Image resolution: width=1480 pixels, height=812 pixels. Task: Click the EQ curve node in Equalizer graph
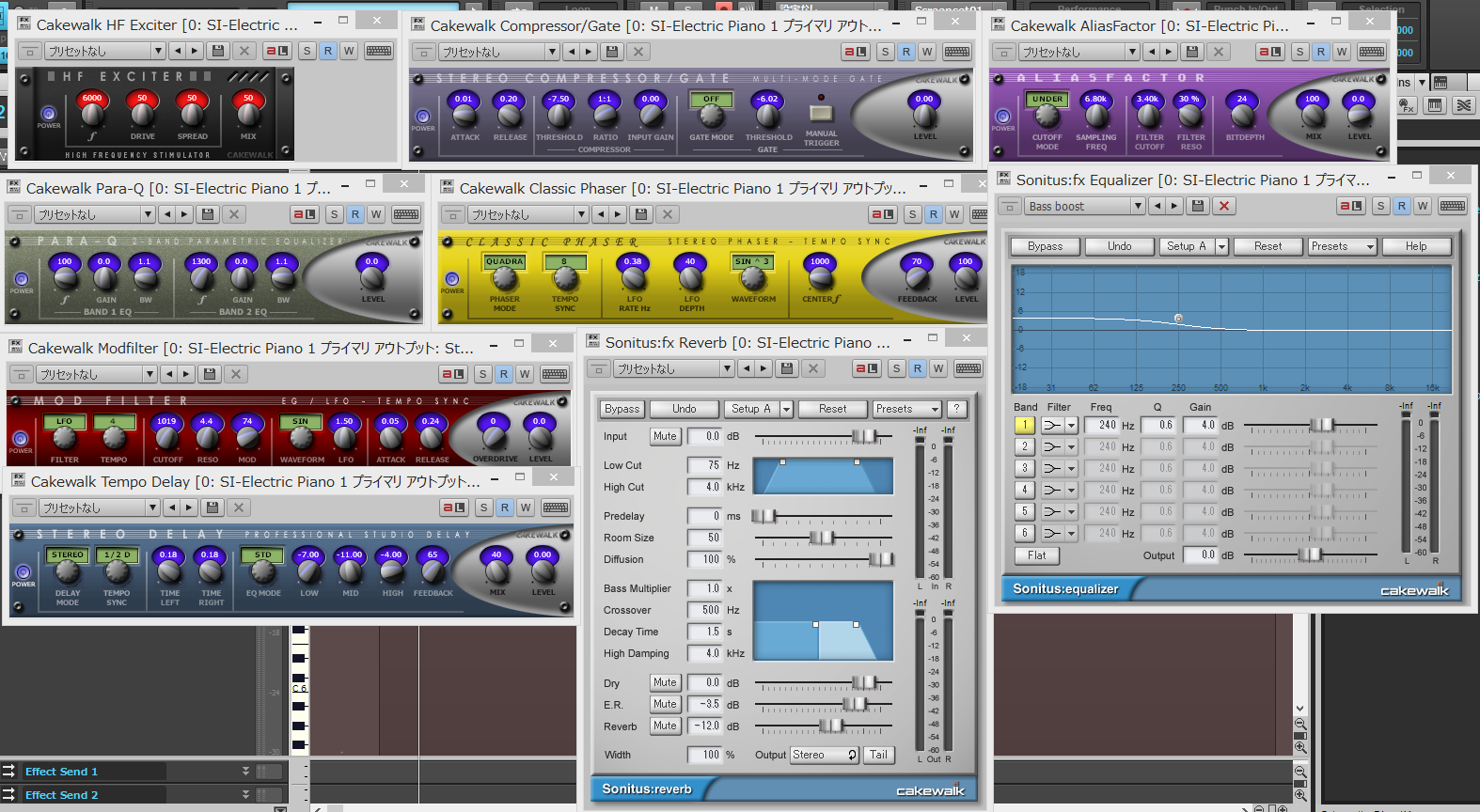click(x=1178, y=319)
